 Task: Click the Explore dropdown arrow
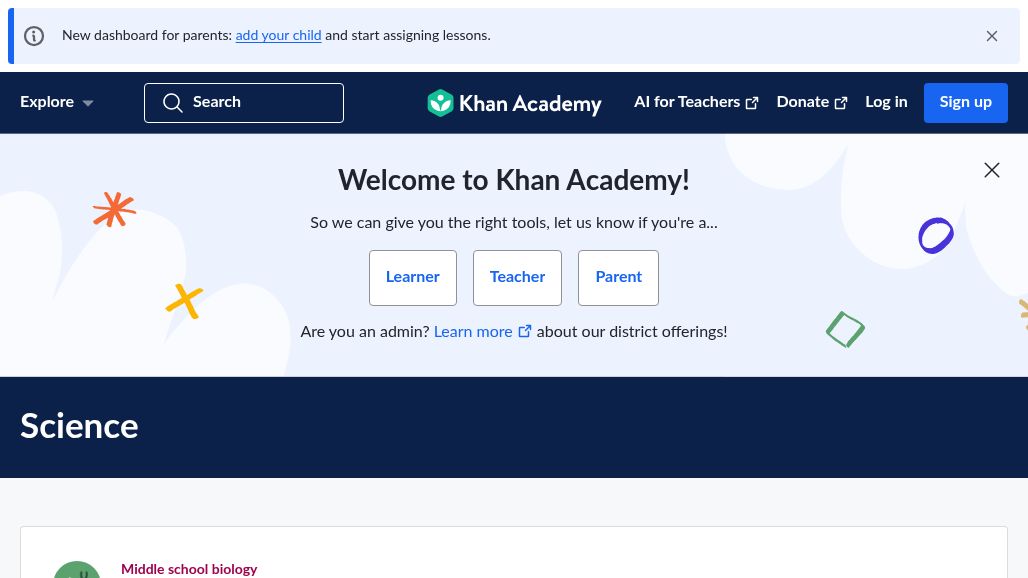click(88, 103)
